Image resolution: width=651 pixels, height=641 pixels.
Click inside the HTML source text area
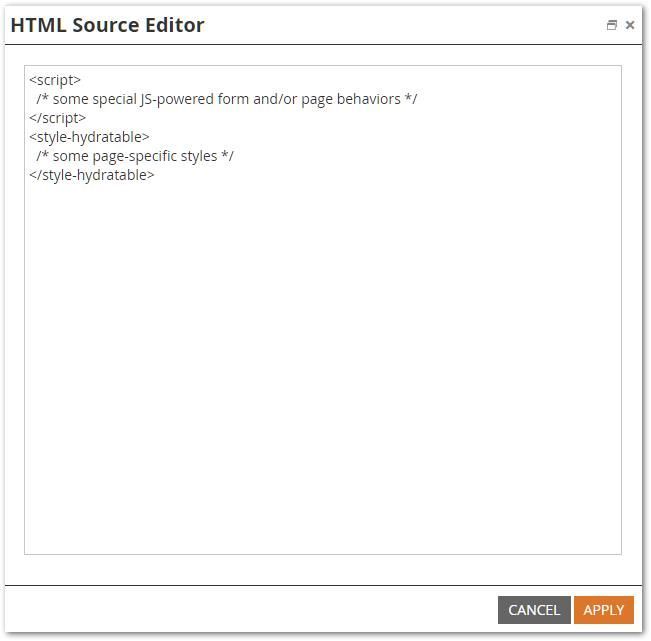click(x=323, y=310)
